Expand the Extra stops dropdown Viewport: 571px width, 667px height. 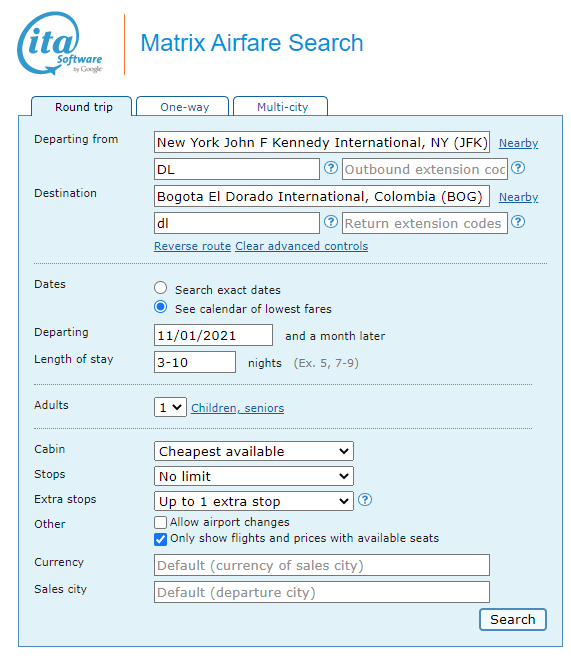[254, 501]
